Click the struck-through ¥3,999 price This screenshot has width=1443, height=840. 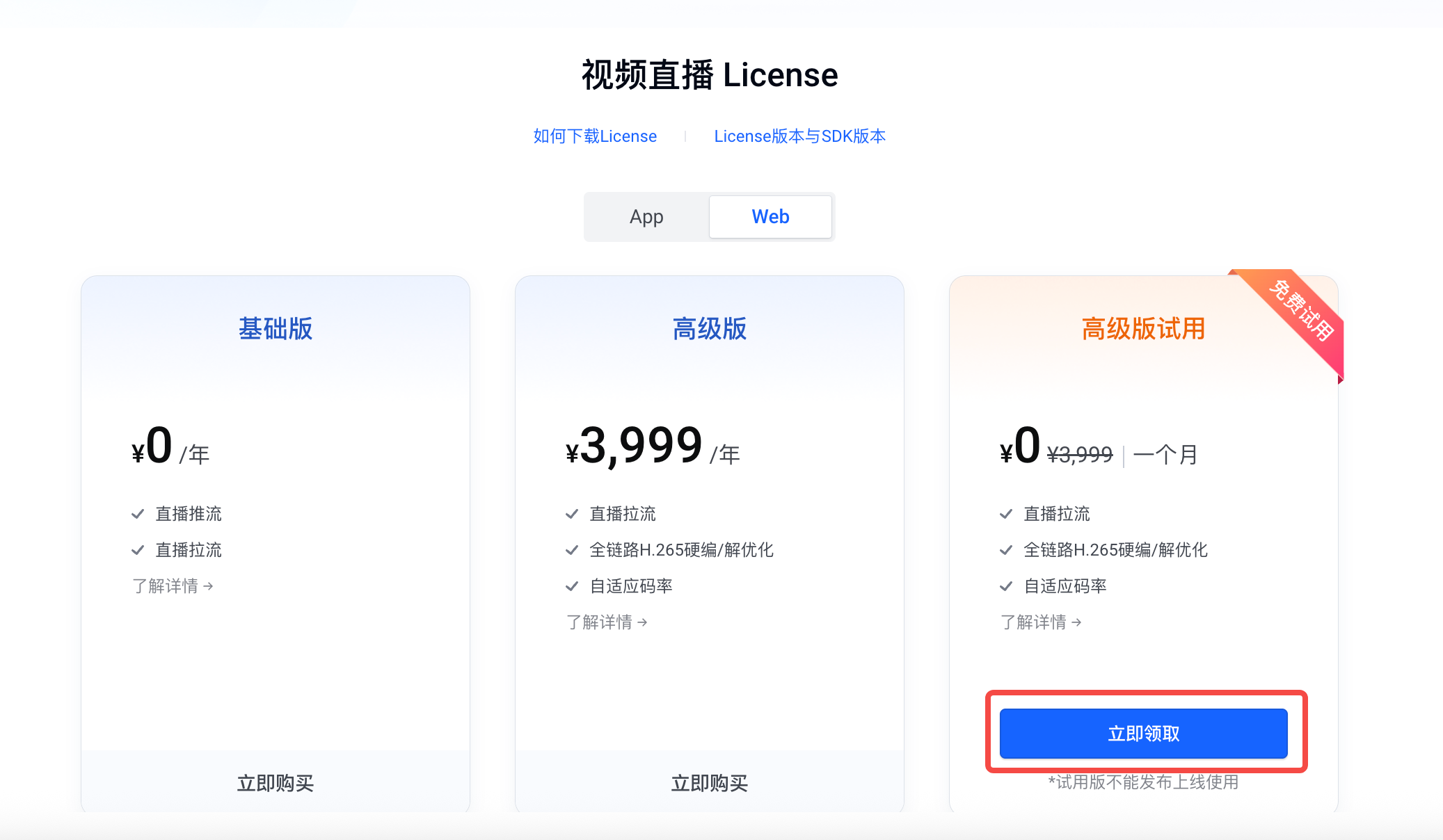(1080, 455)
